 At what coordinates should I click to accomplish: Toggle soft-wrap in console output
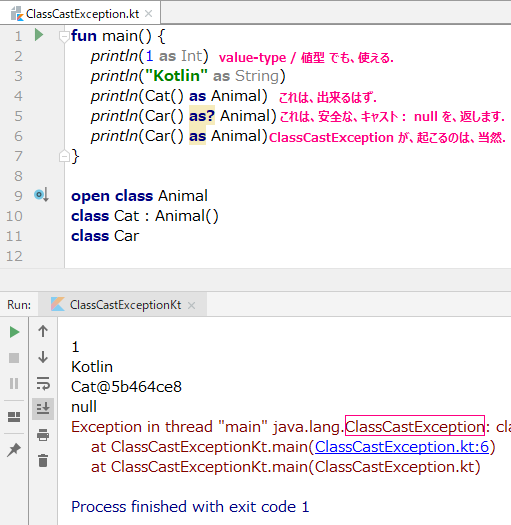[43, 383]
